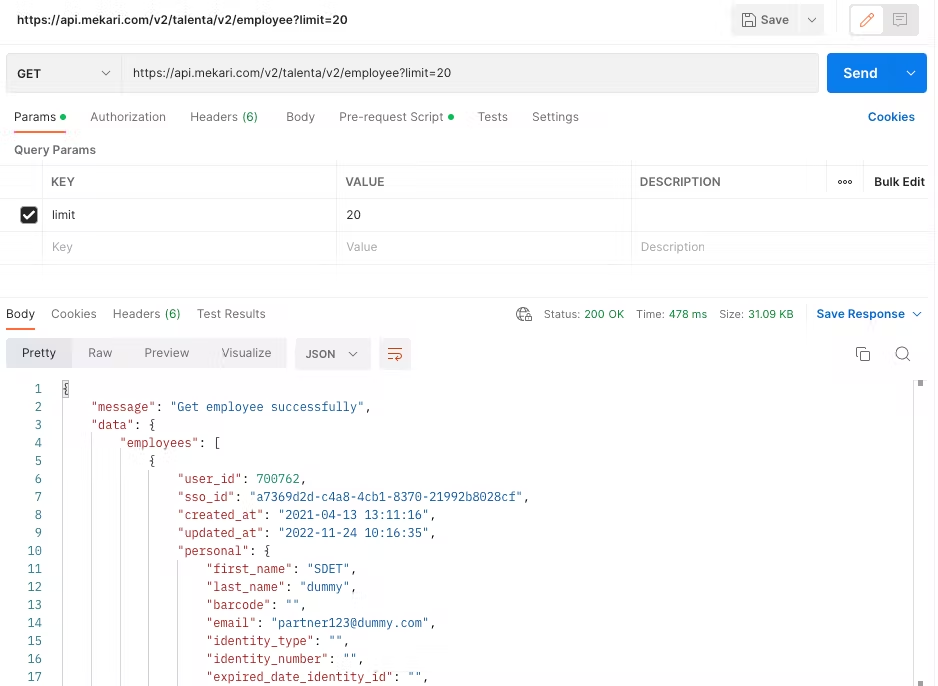Image resolution: width=938 pixels, height=686 pixels.
Task: Open the request Headers (6) tab
Action: (x=224, y=117)
